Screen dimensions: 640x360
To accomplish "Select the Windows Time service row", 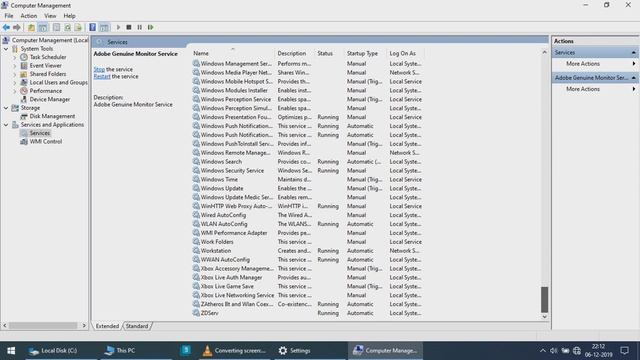I will coord(307,180).
